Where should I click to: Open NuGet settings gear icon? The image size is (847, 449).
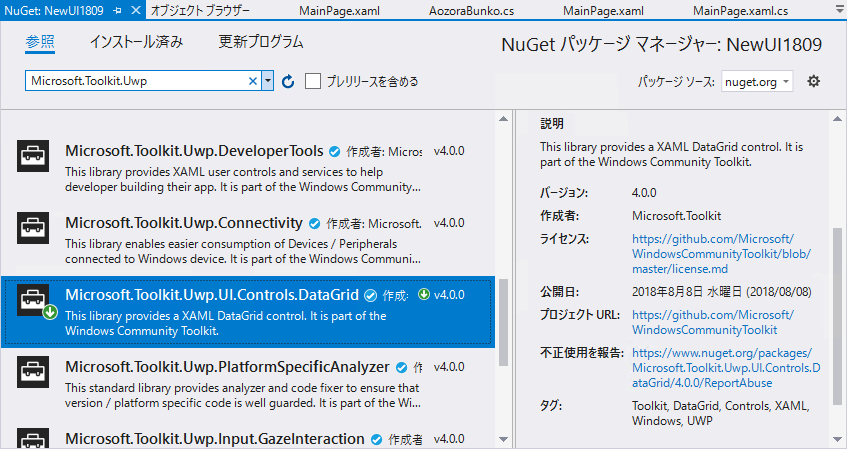813,82
